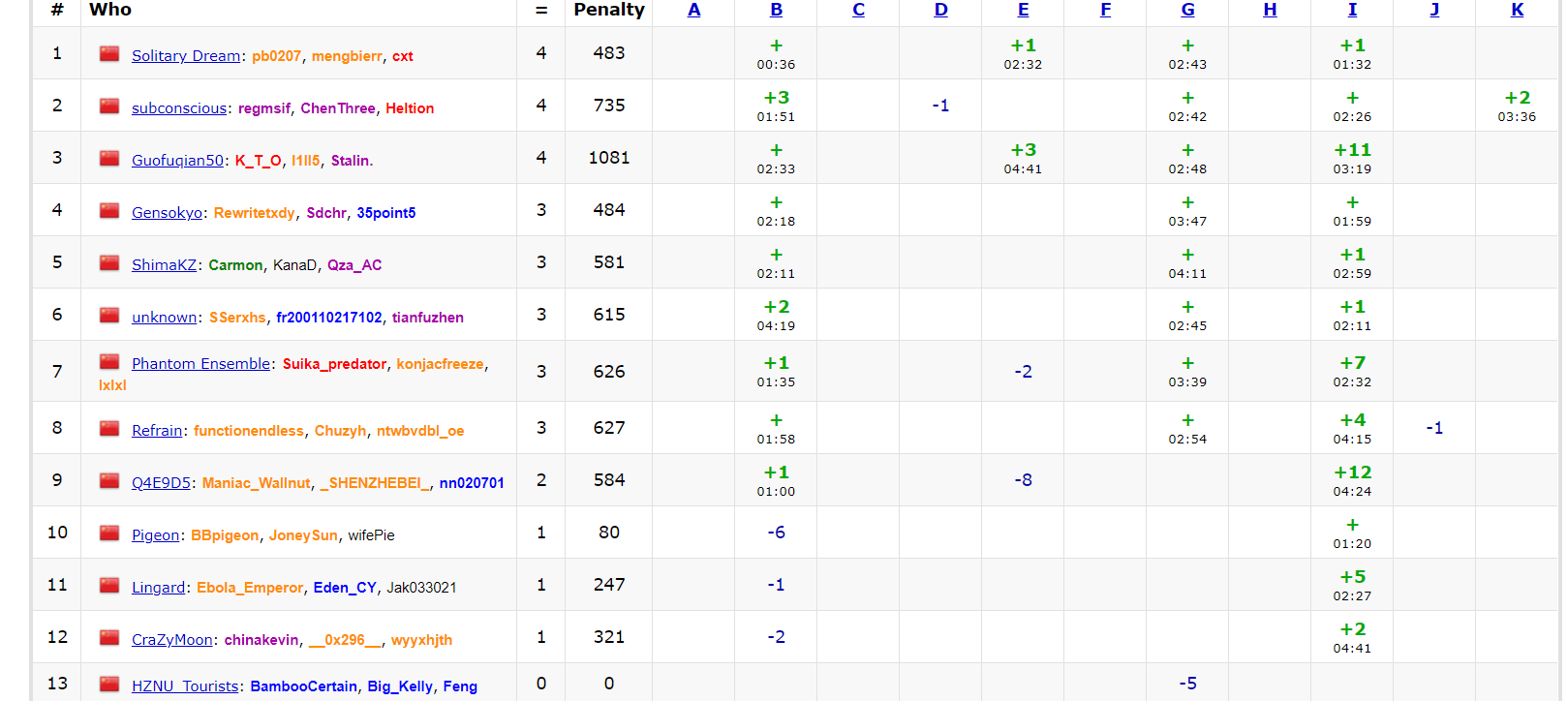Open the Phantom Ensemble team link
The width and height of the screenshot is (1568, 701).
(200, 364)
